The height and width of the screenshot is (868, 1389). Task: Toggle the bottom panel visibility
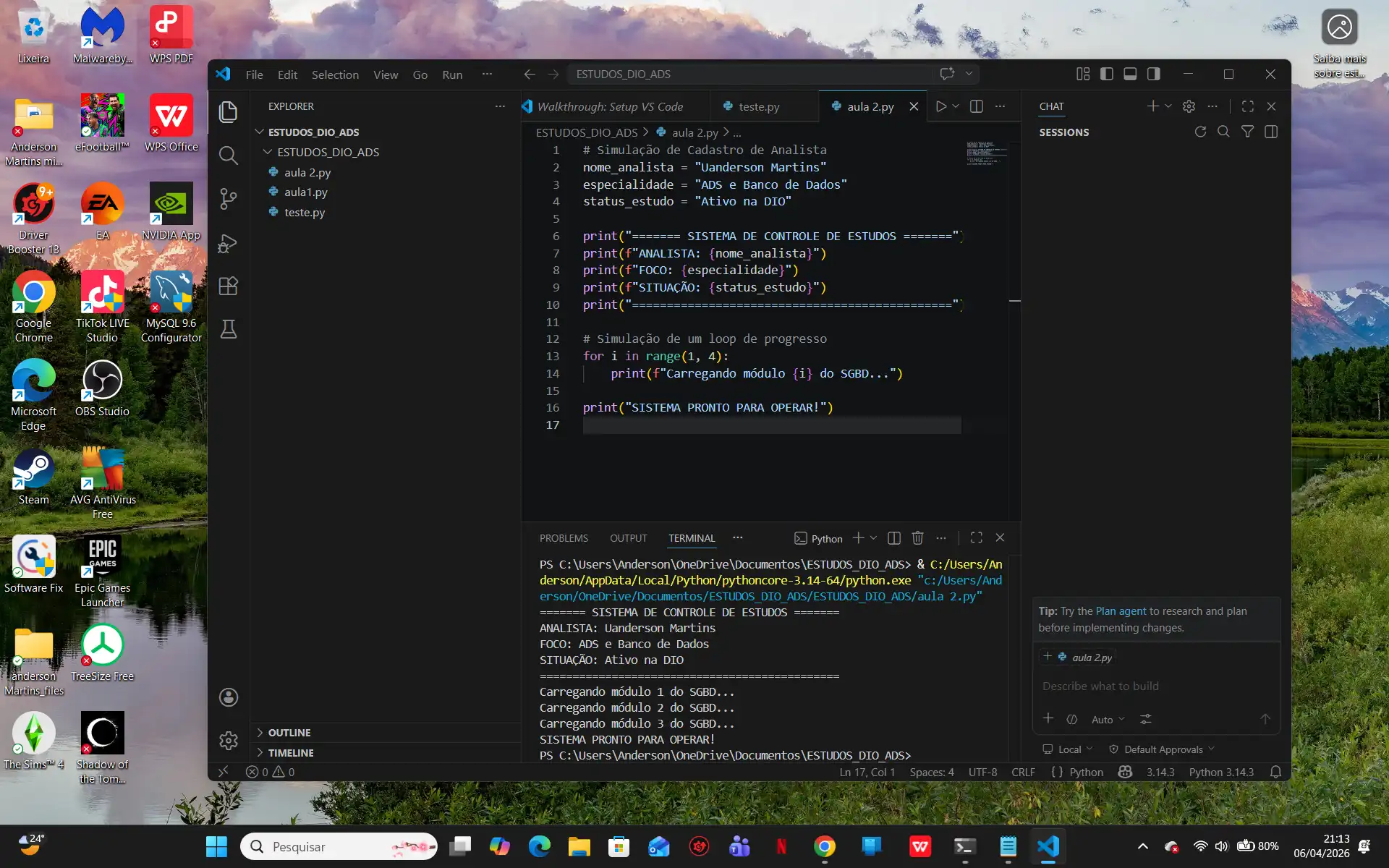tap(1130, 74)
